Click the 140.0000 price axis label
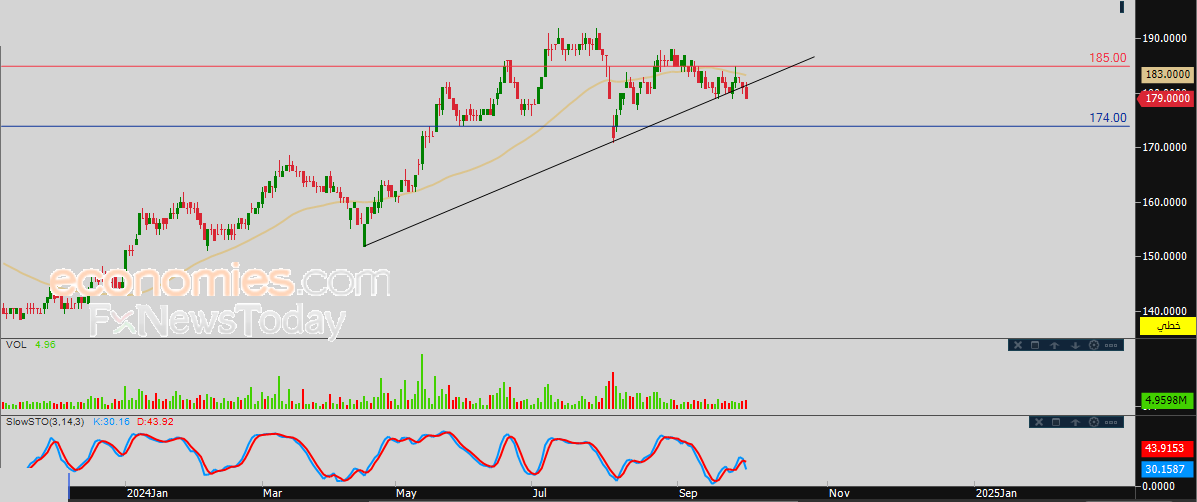 pos(1165,311)
